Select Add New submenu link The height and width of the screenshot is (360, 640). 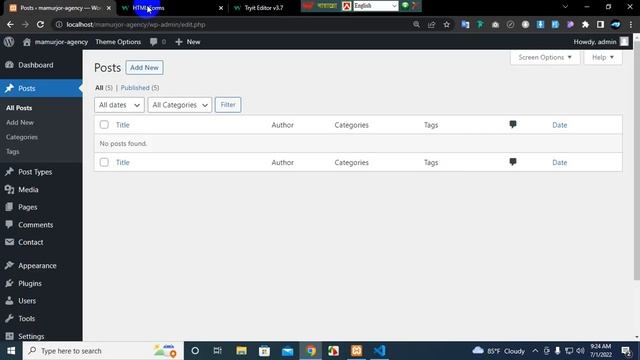pyautogui.click(x=20, y=122)
